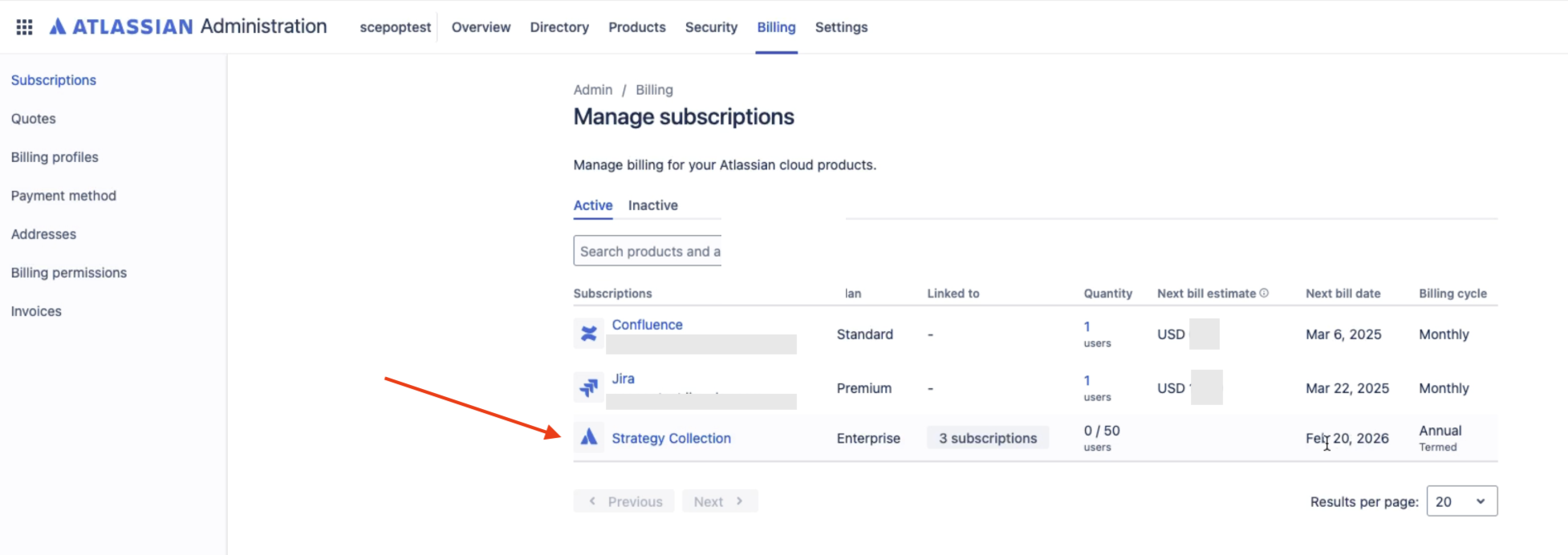Click the scepoptest organization name

(396, 27)
